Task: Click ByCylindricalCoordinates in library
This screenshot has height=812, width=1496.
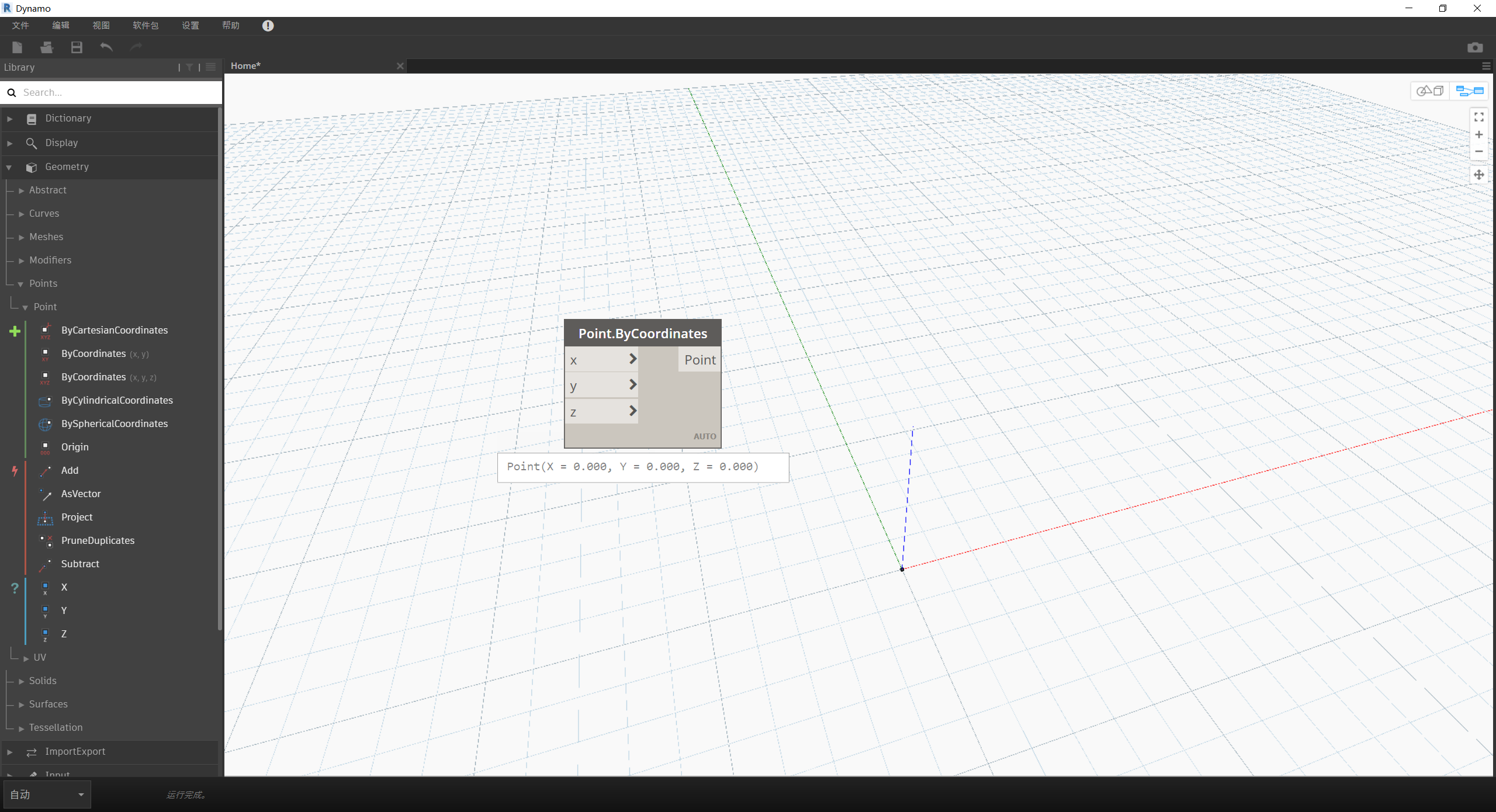Action: pos(117,401)
